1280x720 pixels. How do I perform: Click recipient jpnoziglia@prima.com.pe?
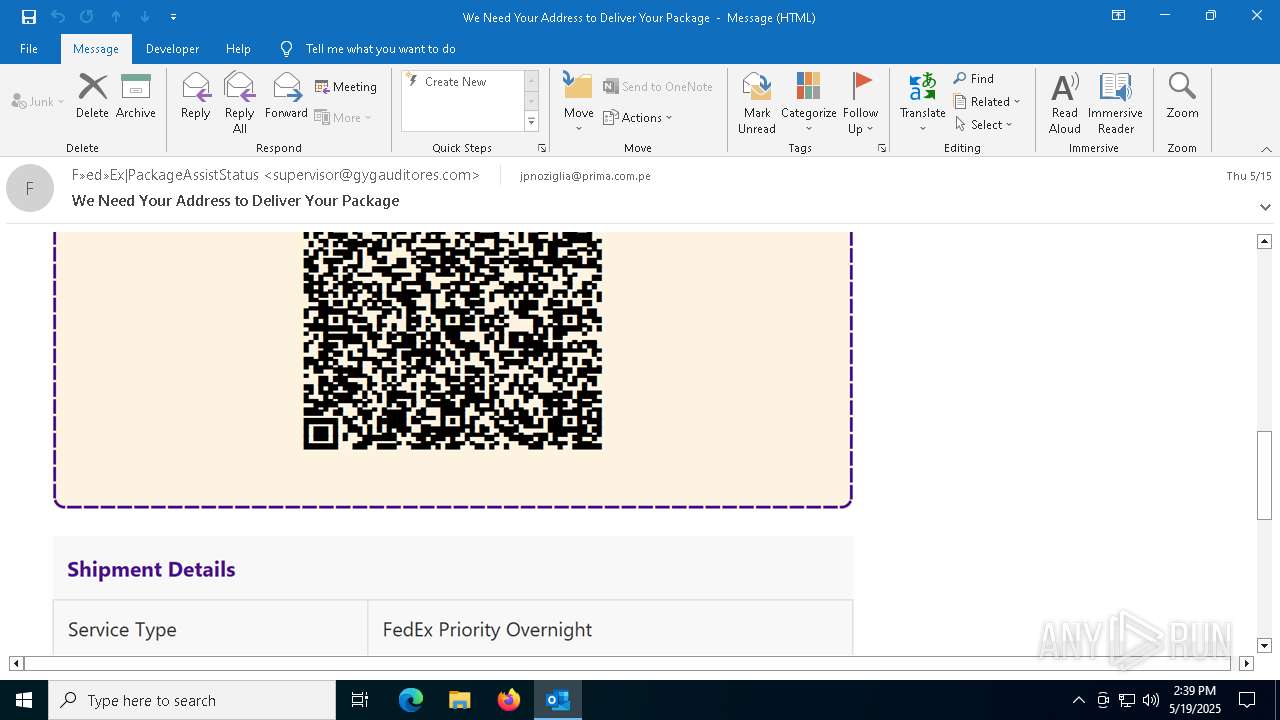point(585,176)
